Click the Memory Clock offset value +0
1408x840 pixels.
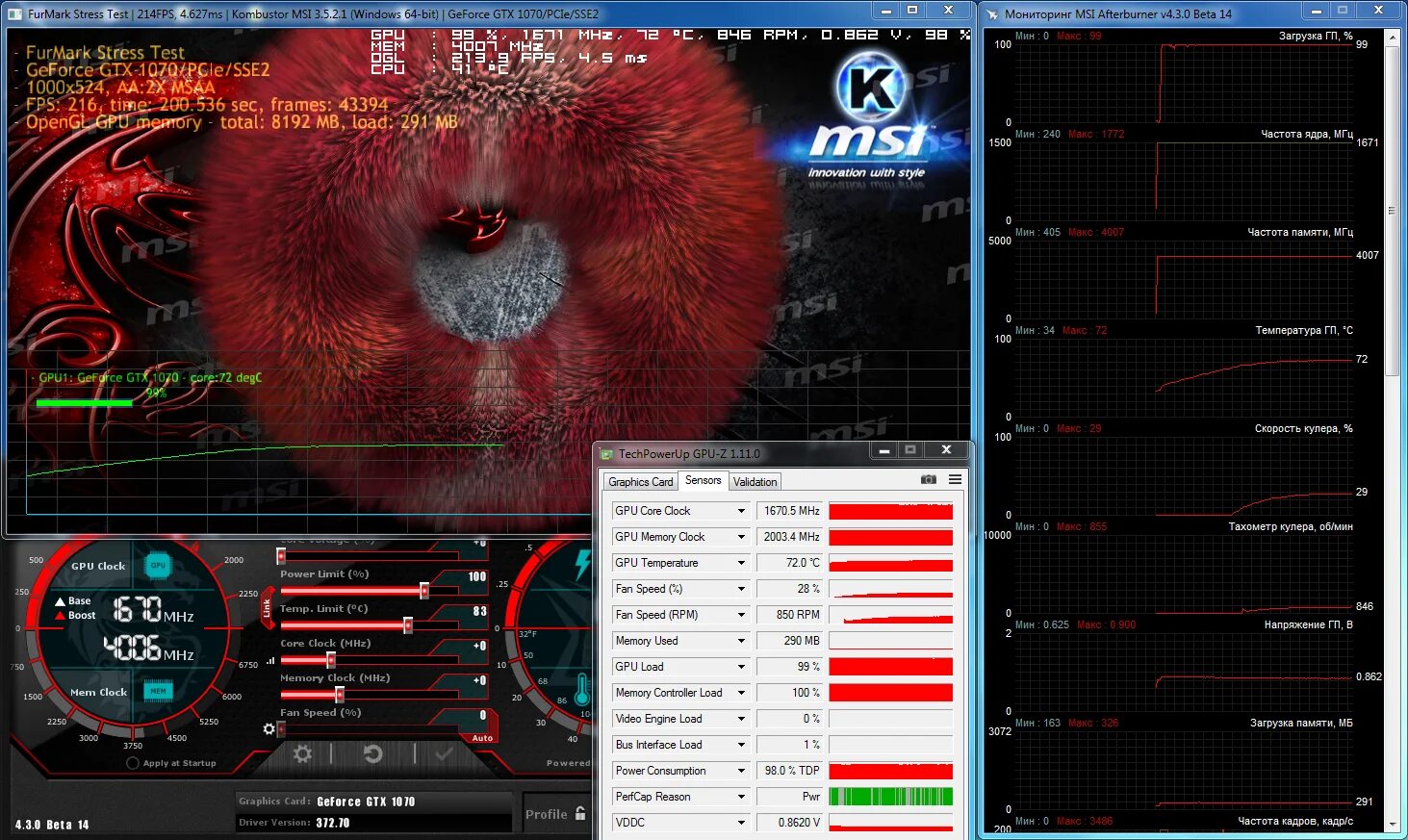click(x=480, y=680)
